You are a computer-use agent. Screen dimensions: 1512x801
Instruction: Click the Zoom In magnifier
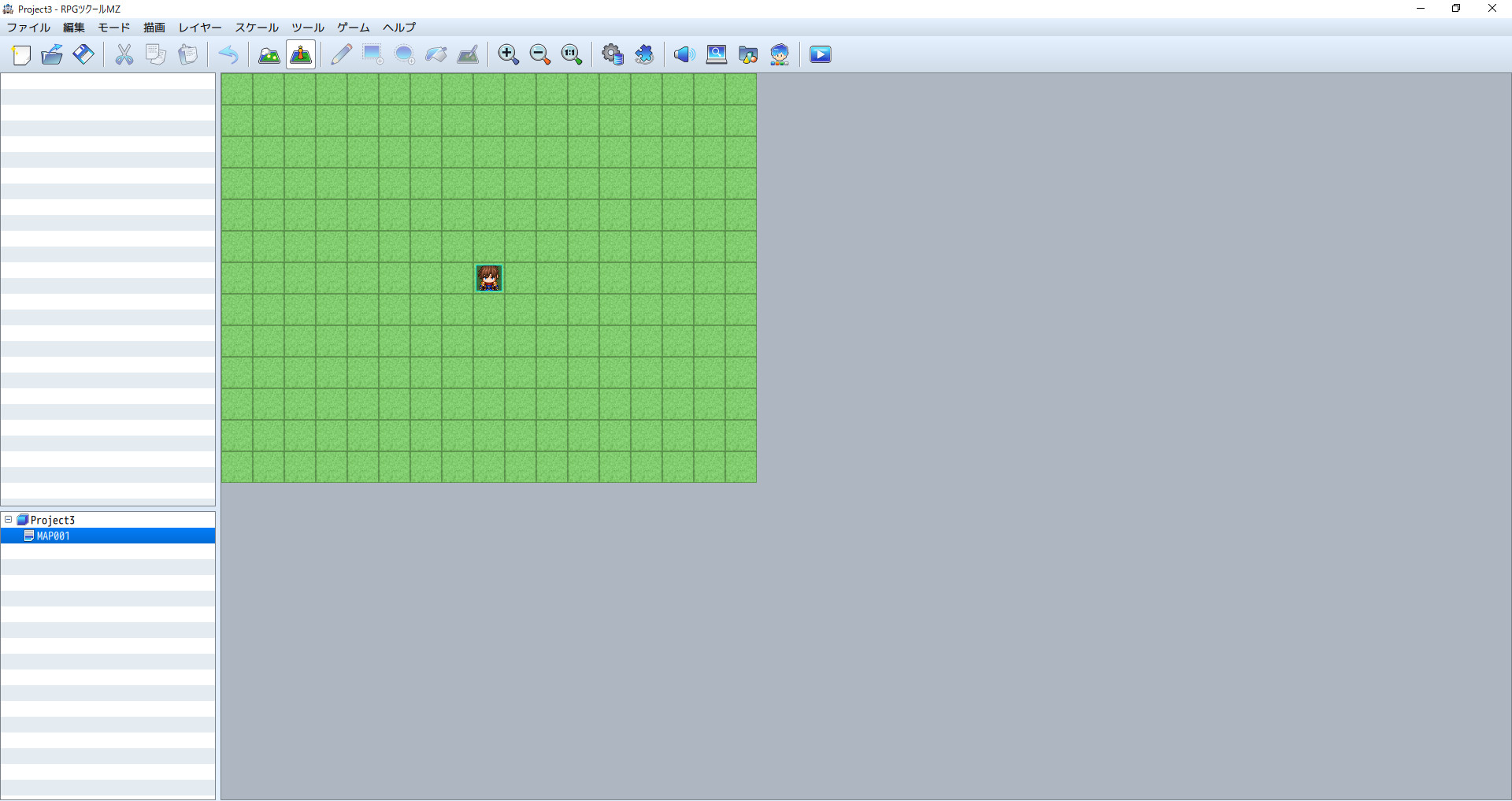(x=508, y=54)
